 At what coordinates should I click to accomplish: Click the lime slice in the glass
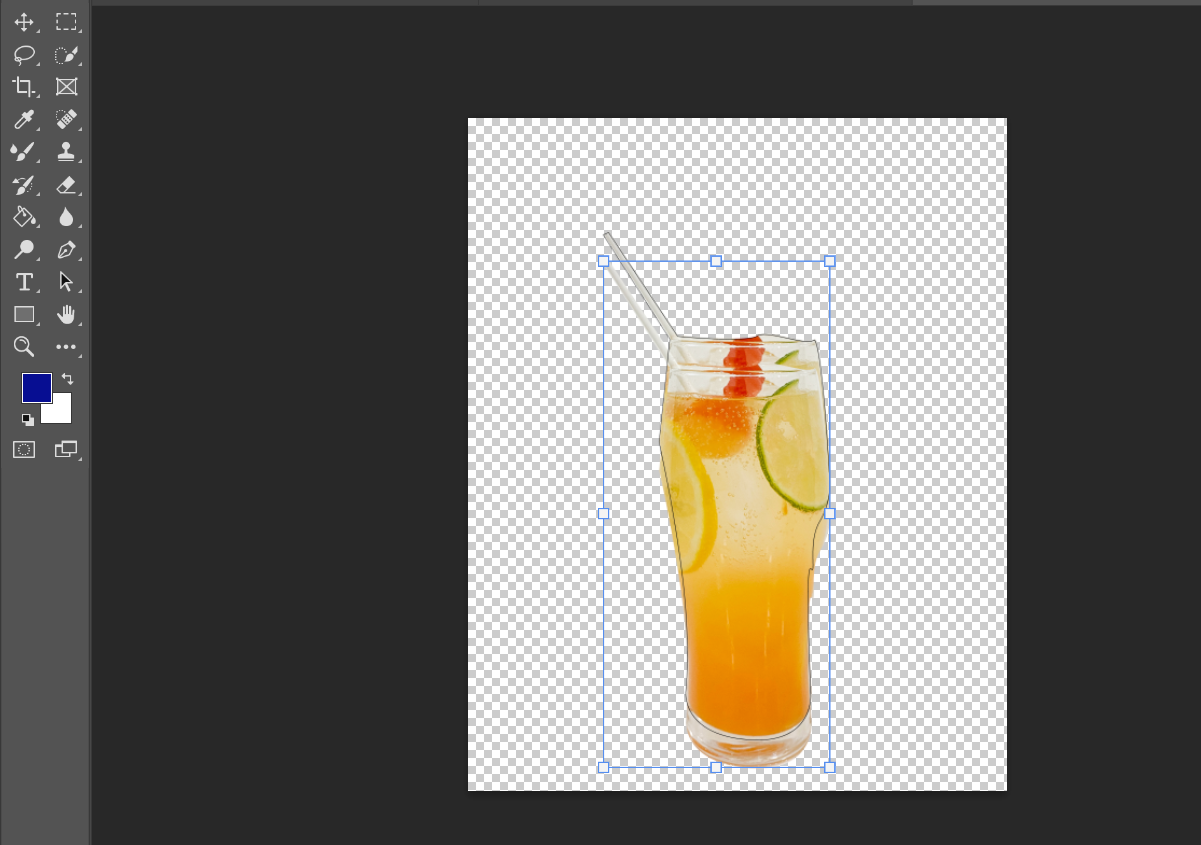coord(792,447)
